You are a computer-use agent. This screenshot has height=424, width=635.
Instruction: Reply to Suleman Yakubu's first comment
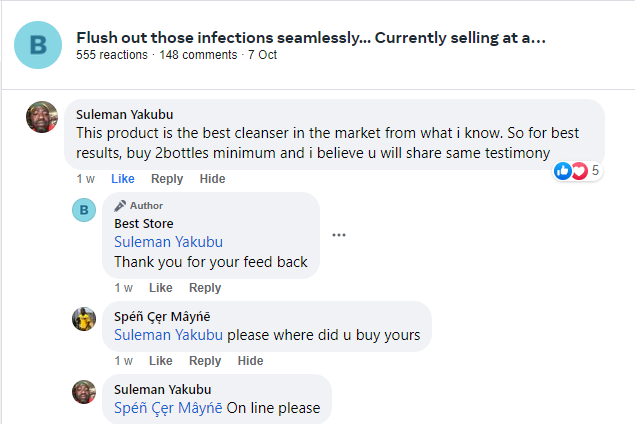click(167, 179)
